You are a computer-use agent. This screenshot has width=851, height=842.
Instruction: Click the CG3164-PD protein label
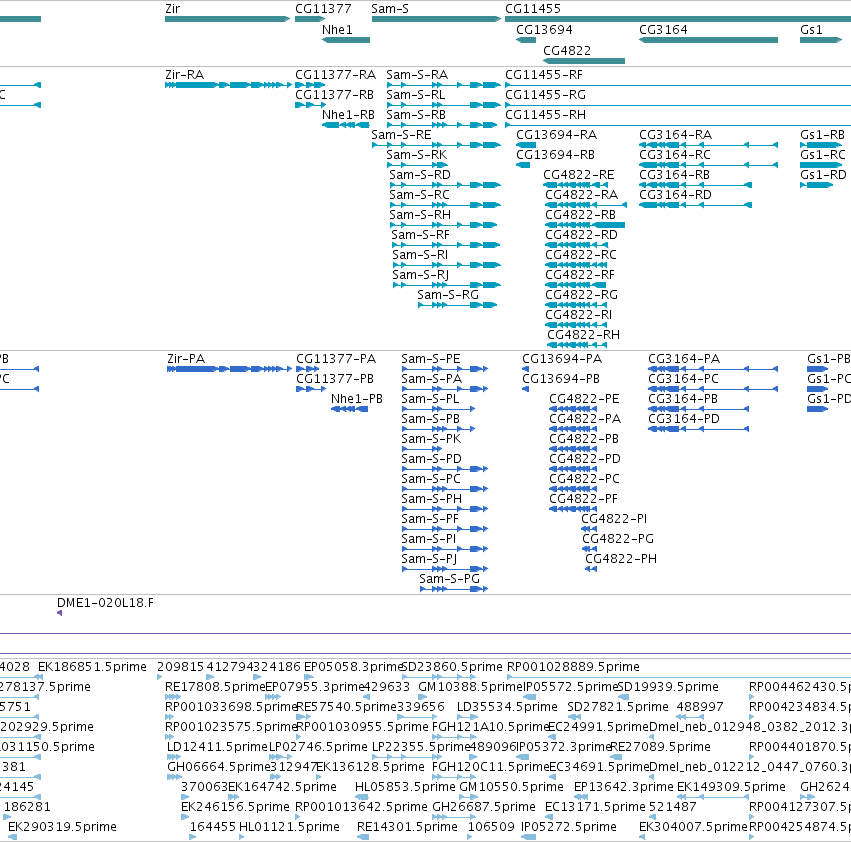click(684, 419)
